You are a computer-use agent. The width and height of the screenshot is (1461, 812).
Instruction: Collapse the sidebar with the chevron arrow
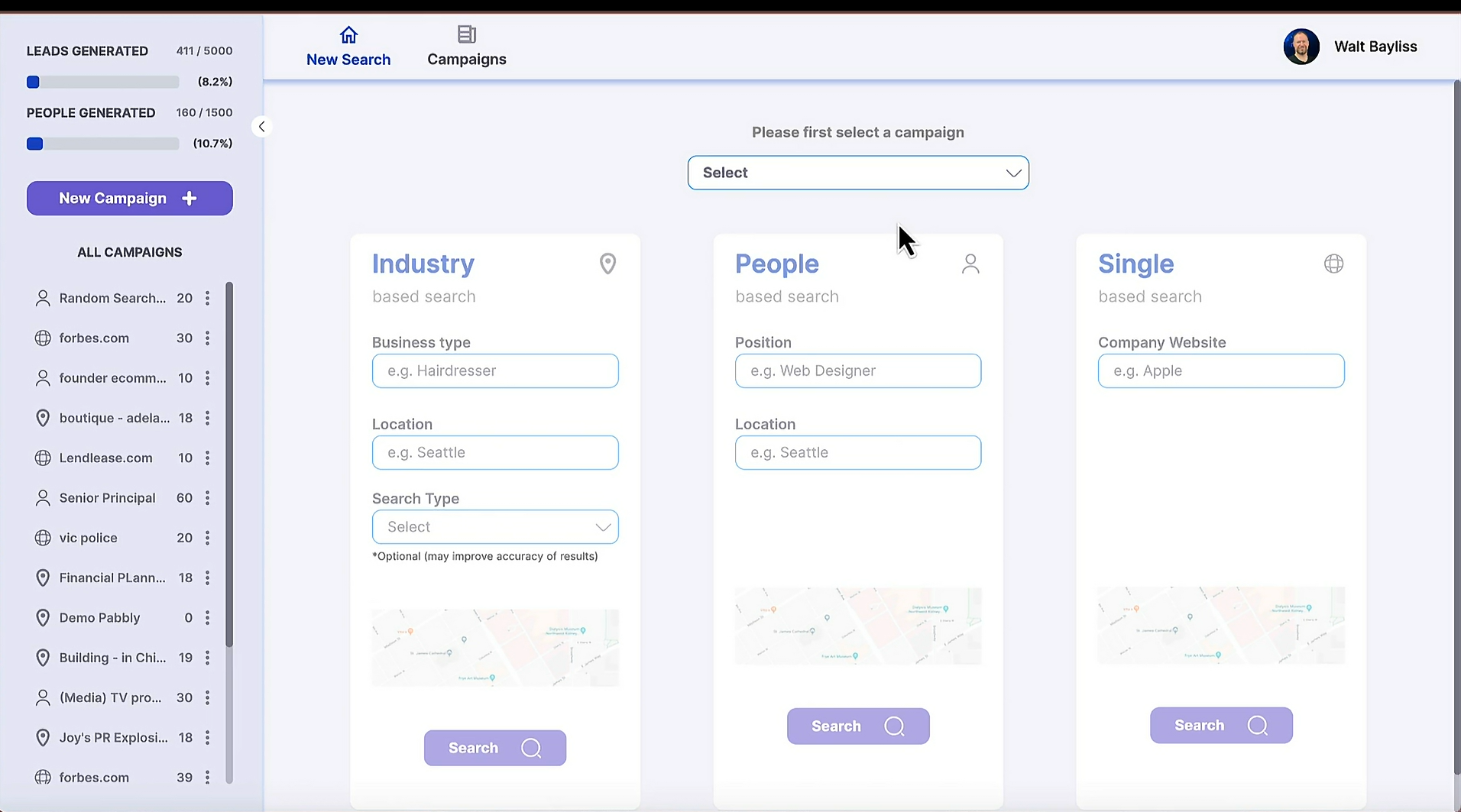261,127
